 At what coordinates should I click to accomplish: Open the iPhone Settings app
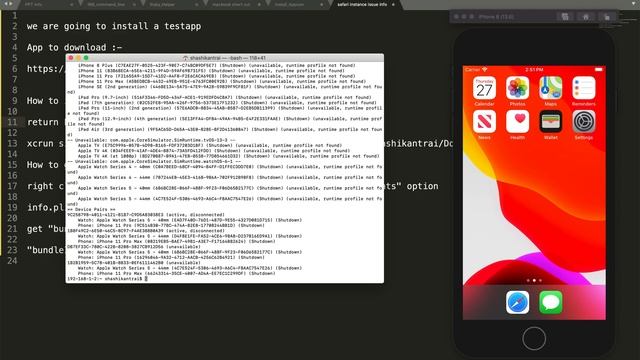pyautogui.click(x=584, y=122)
